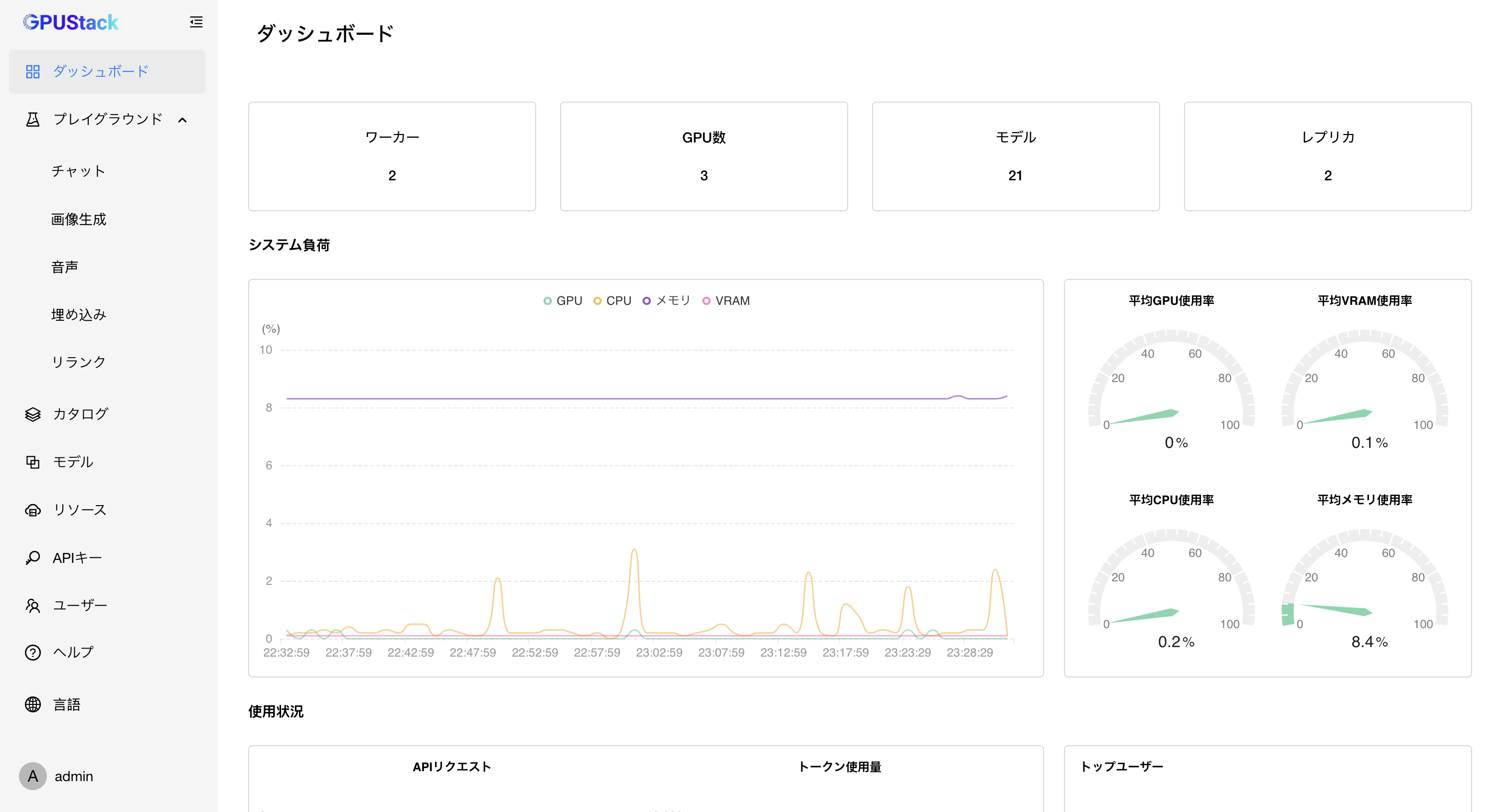The height and width of the screenshot is (812, 1502).
Task: Click the ユーザー people icon
Action: coord(33,606)
